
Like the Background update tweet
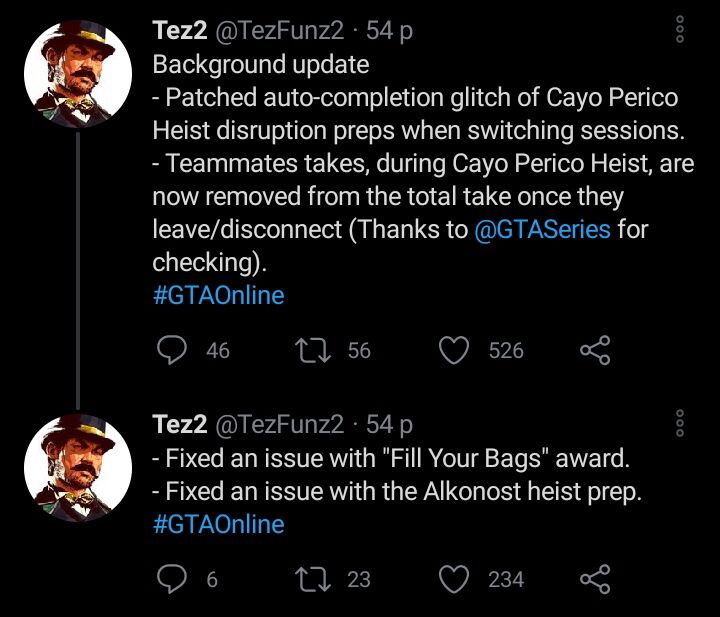point(455,350)
